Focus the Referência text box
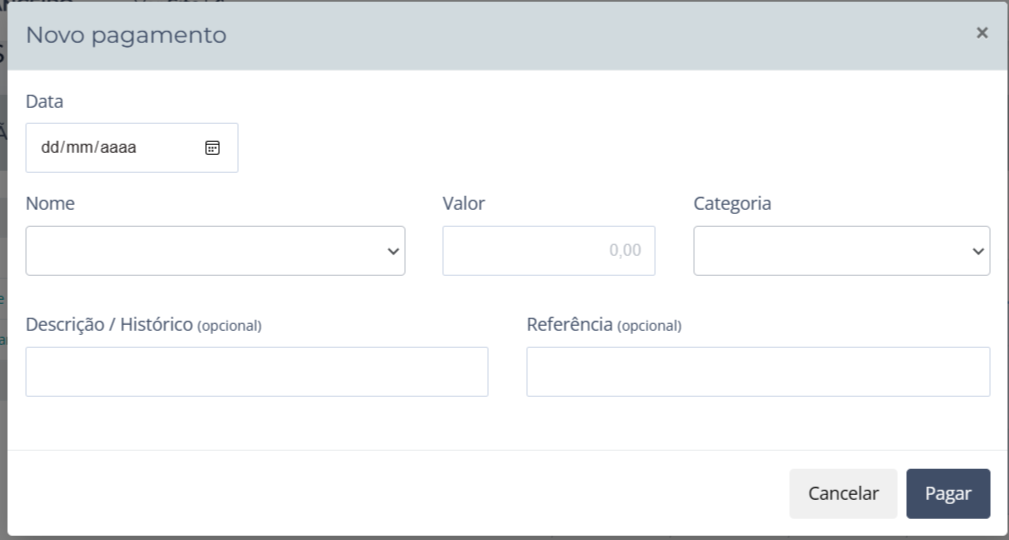 coord(758,372)
